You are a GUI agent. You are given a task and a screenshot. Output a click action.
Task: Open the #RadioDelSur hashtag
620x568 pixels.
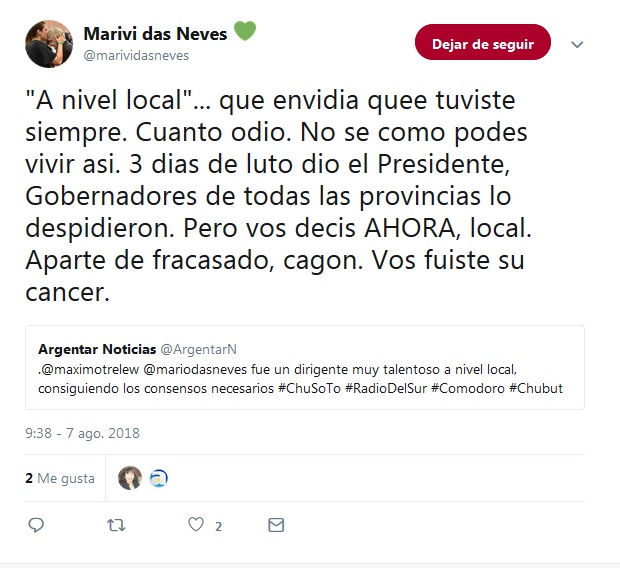click(x=386, y=389)
